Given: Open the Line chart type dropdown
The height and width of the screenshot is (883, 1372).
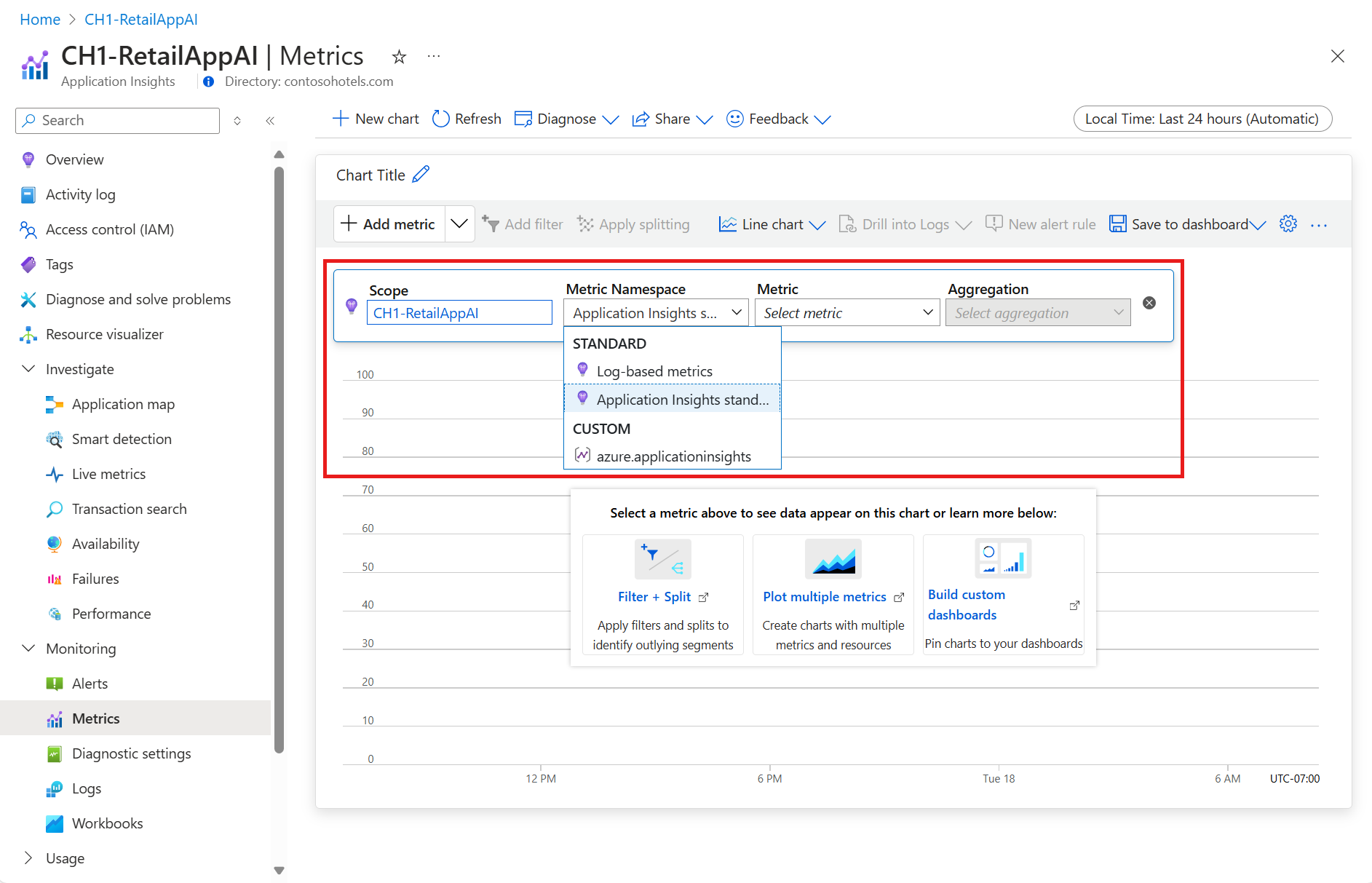Looking at the screenshot, I should pos(772,224).
